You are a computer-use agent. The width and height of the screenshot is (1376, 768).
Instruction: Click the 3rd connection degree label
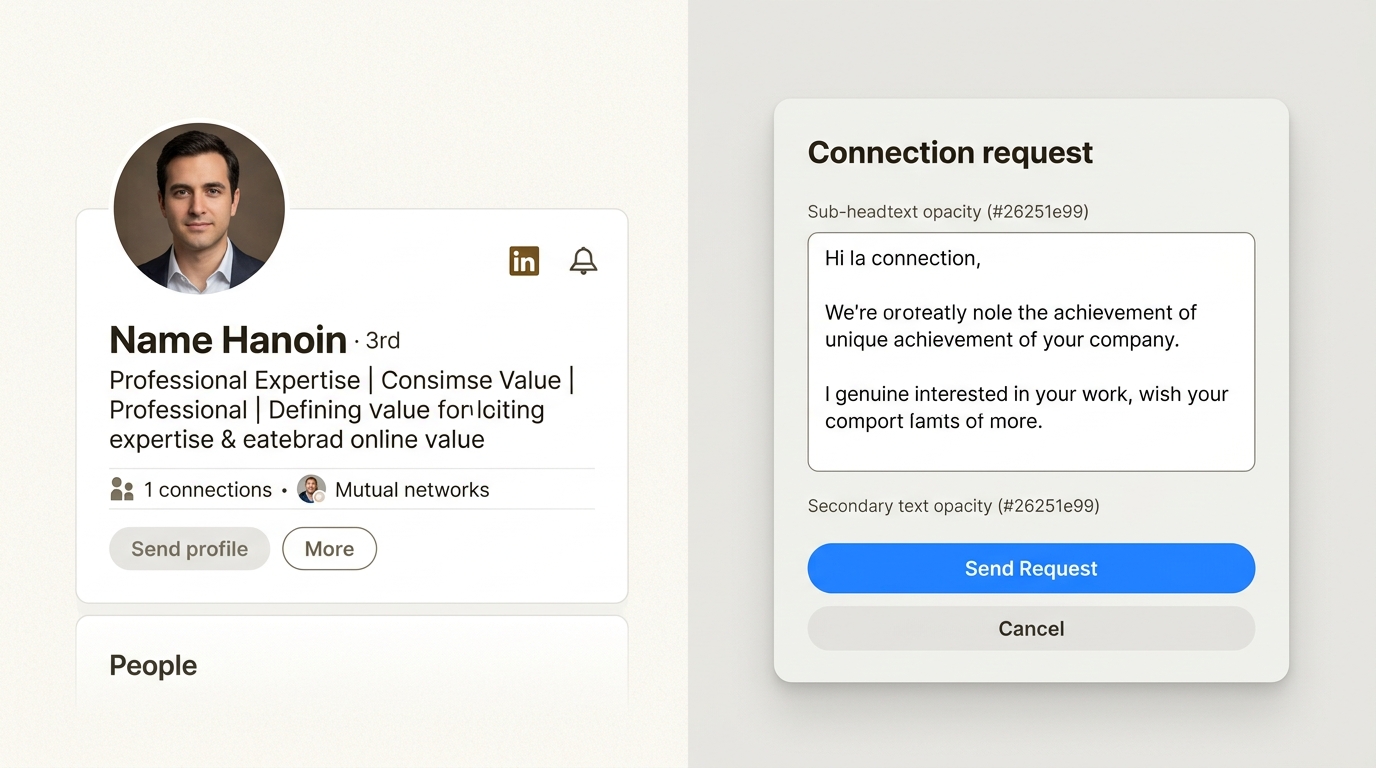point(382,340)
